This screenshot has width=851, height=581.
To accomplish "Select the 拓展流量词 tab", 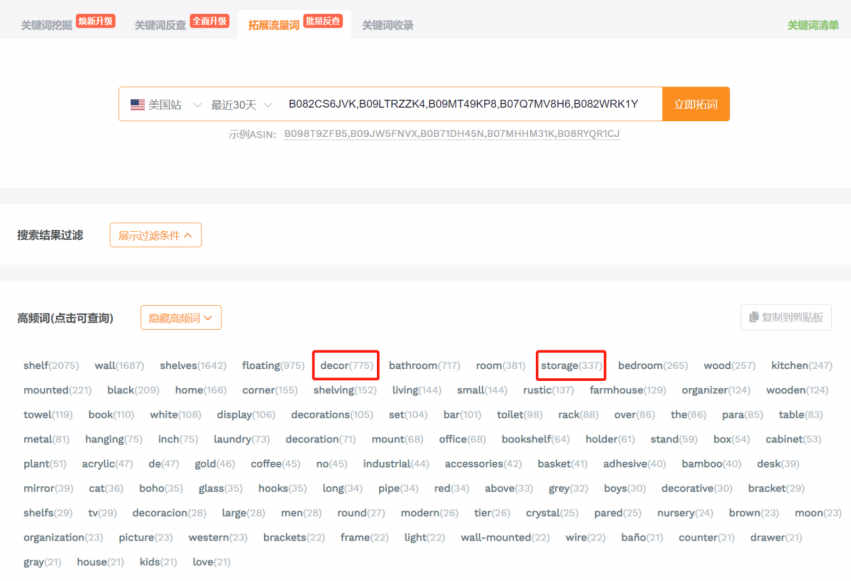I will (x=274, y=25).
